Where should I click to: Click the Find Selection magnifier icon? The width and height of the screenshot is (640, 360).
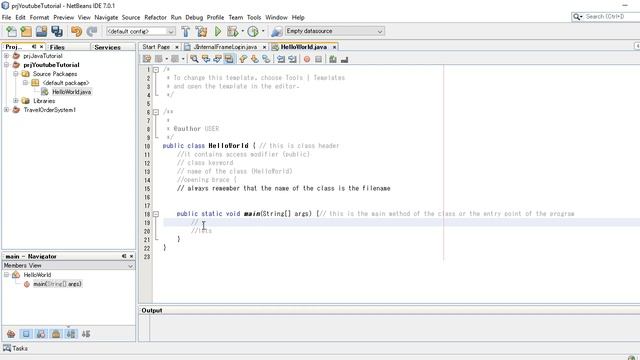tap(194, 59)
